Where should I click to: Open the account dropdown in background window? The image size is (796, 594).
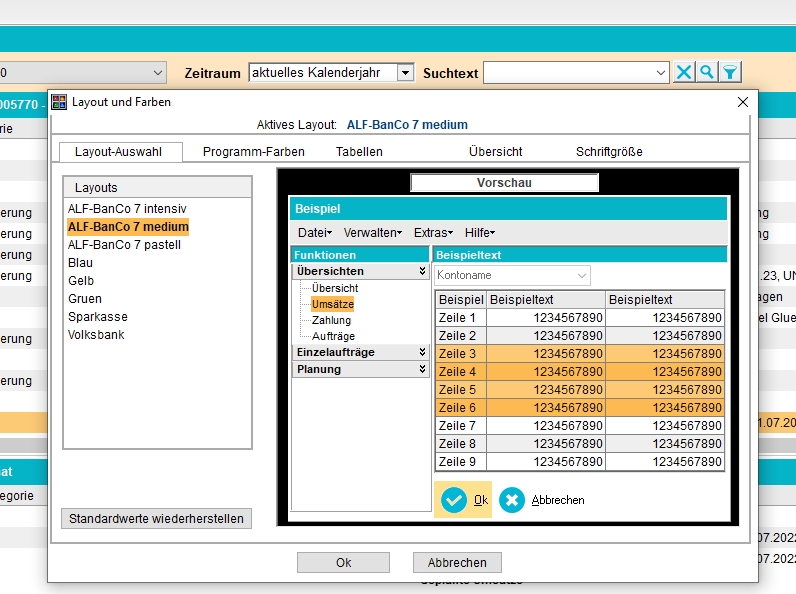pos(158,73)
